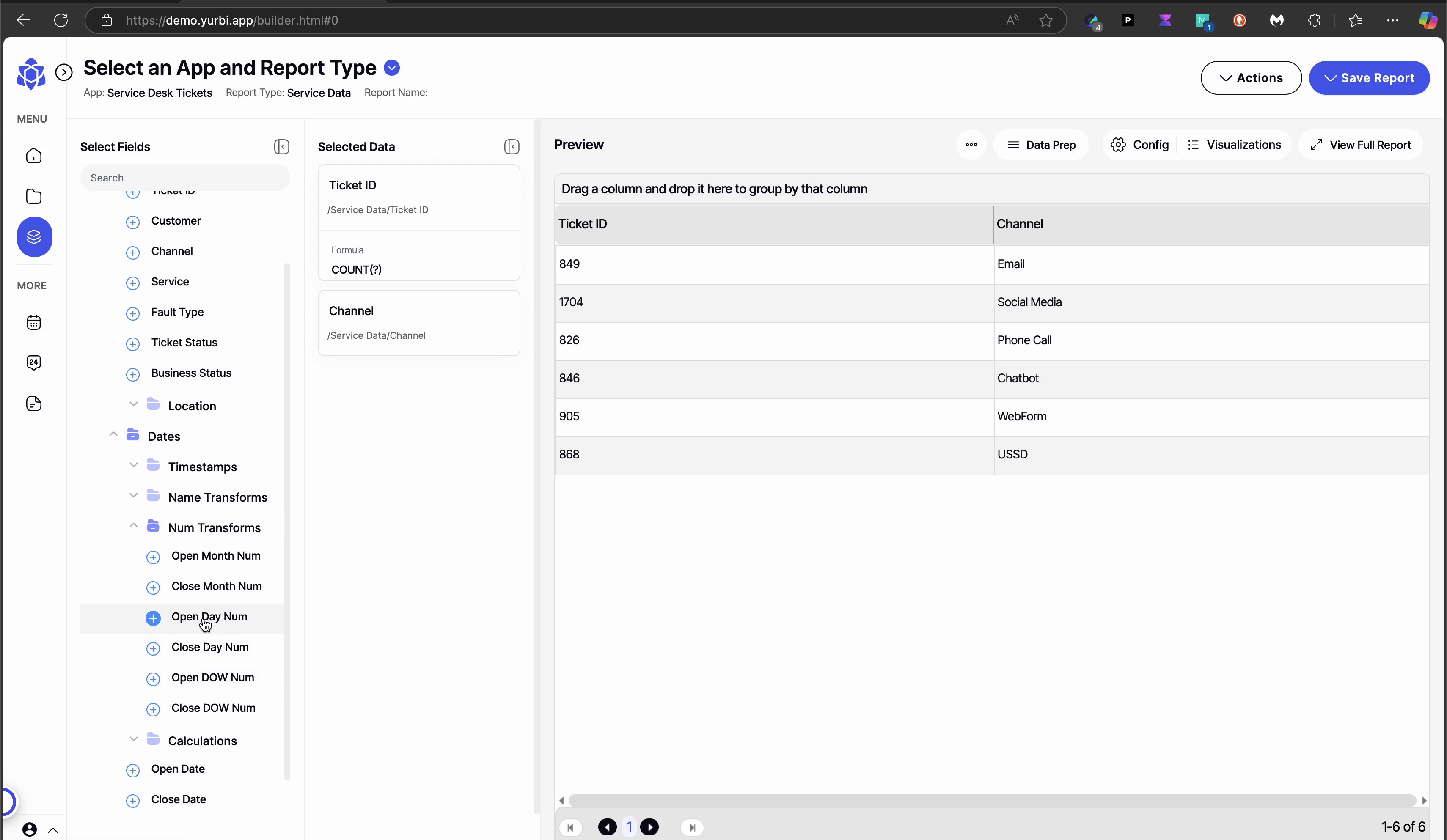The image size is (1447, 840).
Task: Add the Open Day Num field
Action: tap(153, 618)
